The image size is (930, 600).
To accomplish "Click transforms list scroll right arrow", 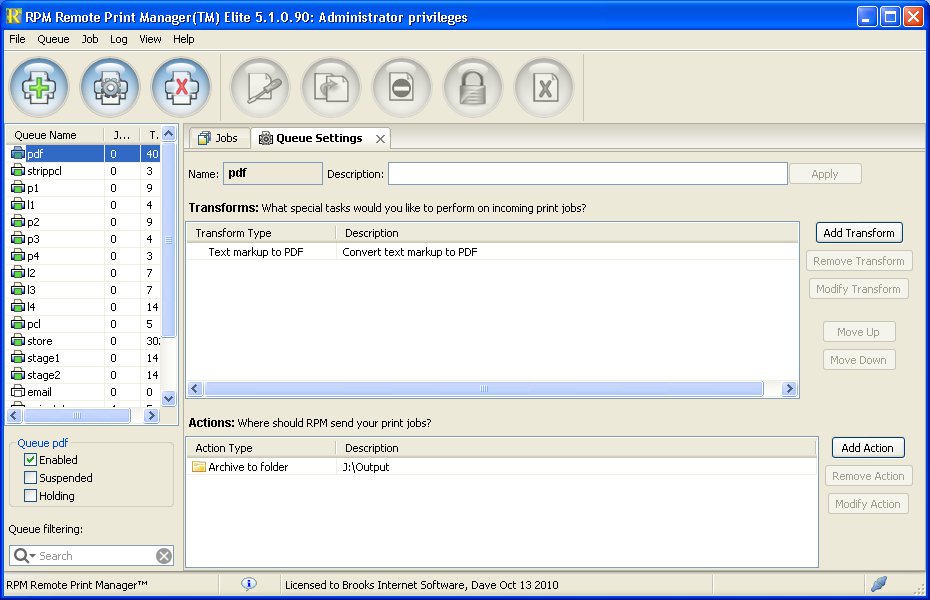I will tap(789, 388).
